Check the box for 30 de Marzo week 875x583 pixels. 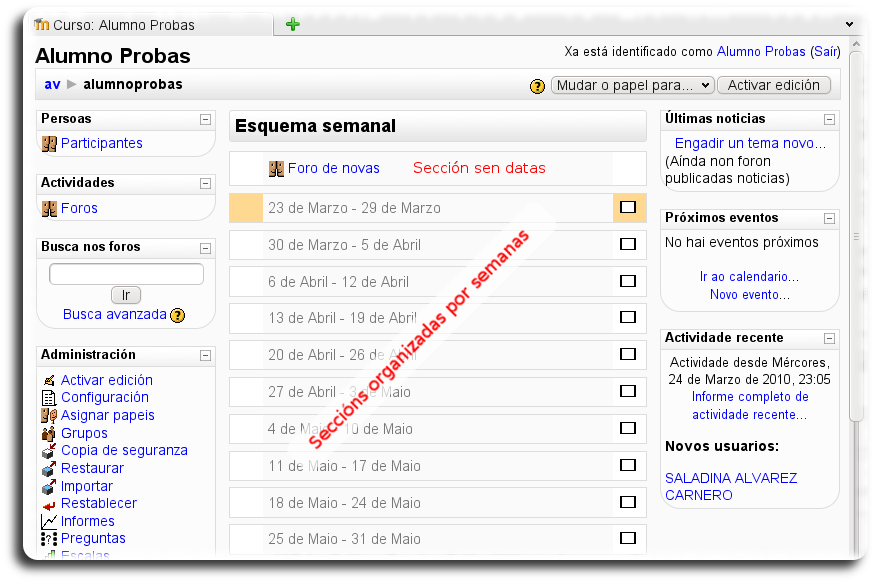[x=630, y=244]
